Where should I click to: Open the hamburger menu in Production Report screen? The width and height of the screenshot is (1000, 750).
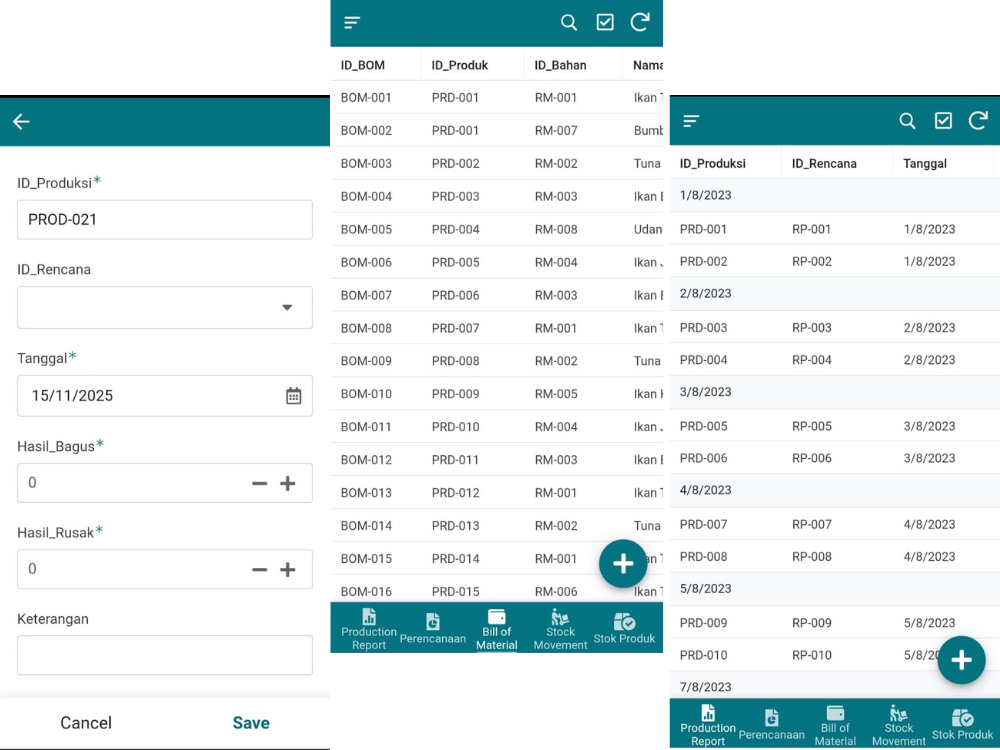tap(691, 121)
